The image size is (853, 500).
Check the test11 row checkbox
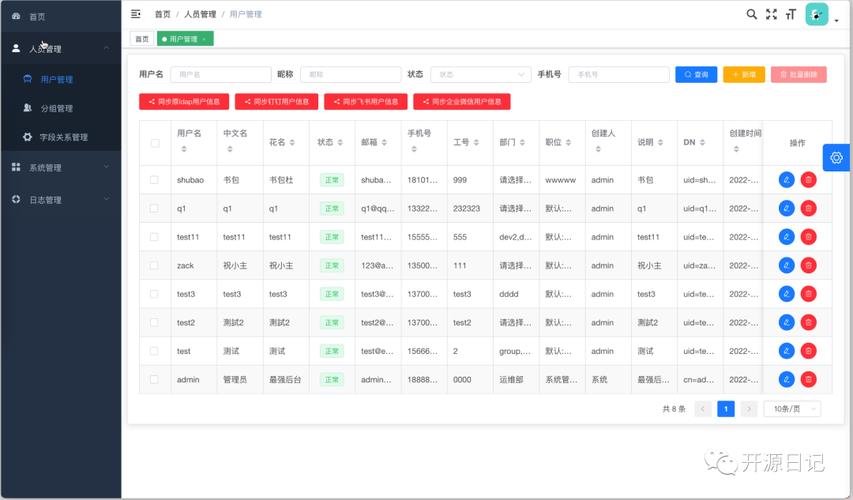coord(154,237)
